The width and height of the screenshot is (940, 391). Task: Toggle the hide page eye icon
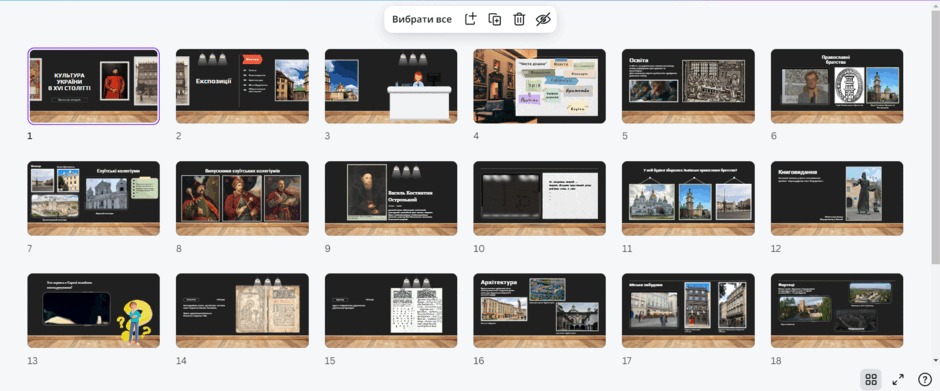tap(543, 19)
